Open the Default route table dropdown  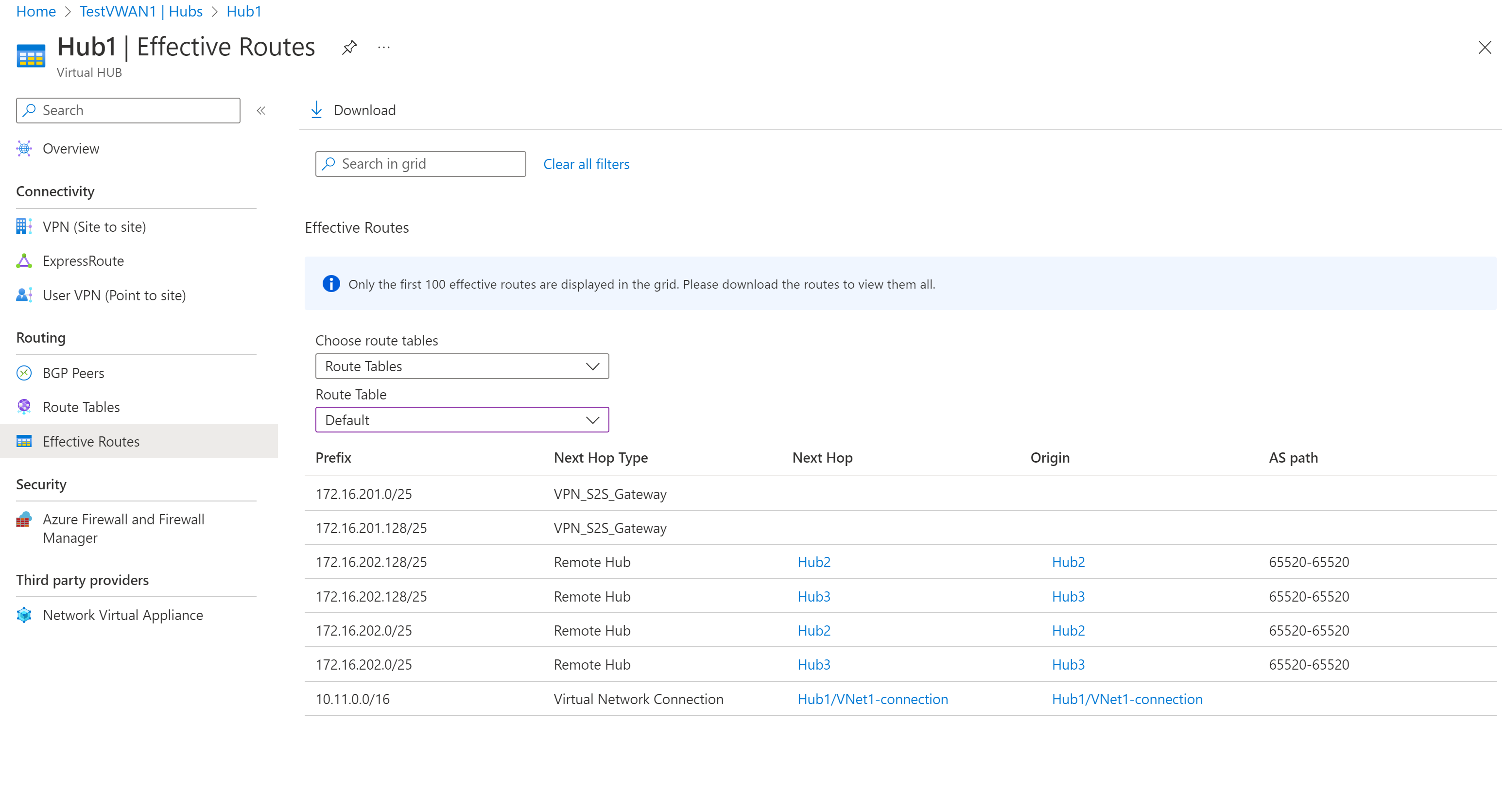point(462,420)
